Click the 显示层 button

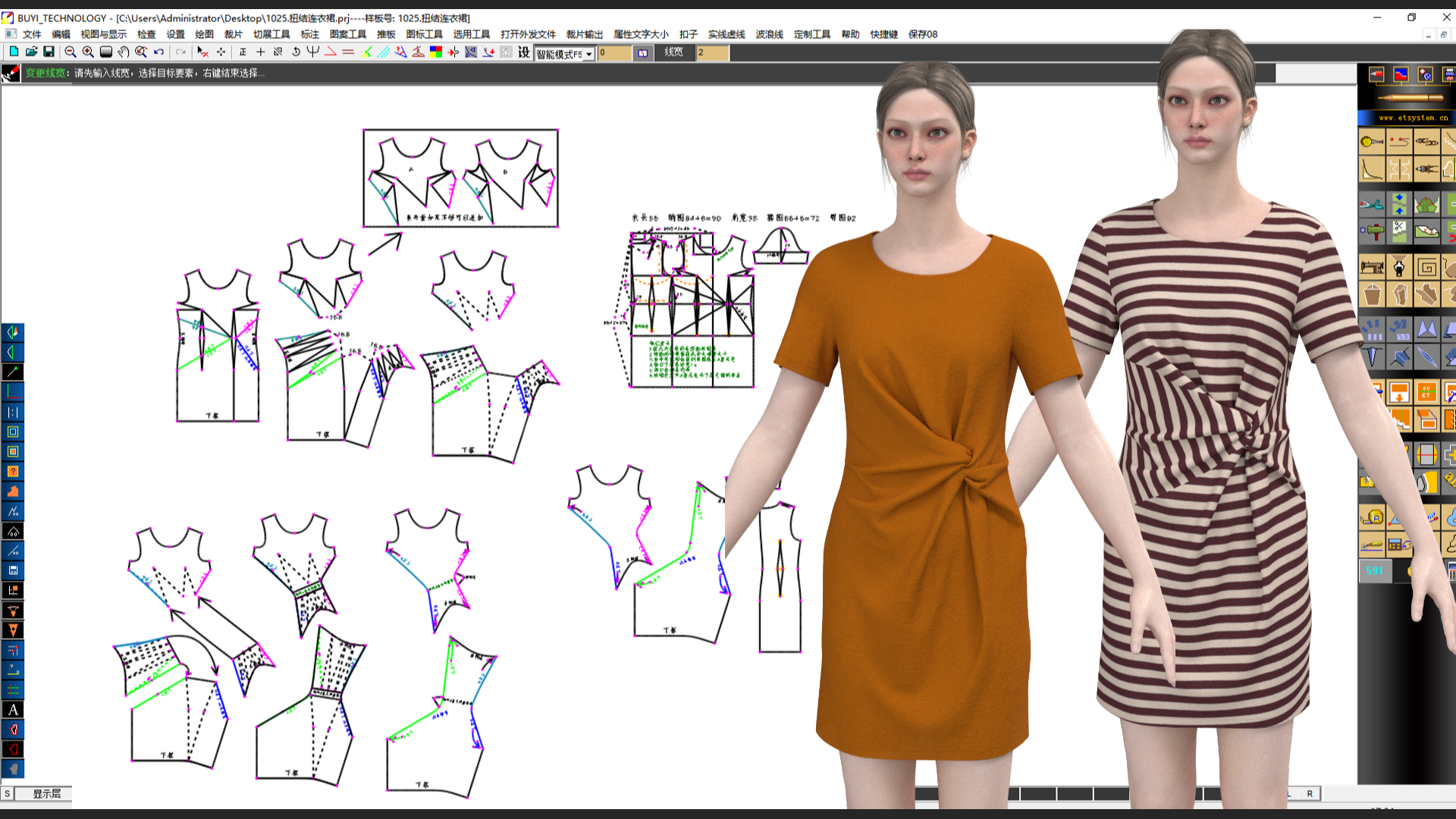[x=45, y=793]
